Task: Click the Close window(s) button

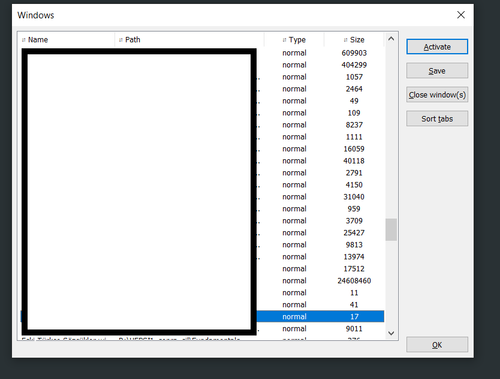Action: coord(437,95)
